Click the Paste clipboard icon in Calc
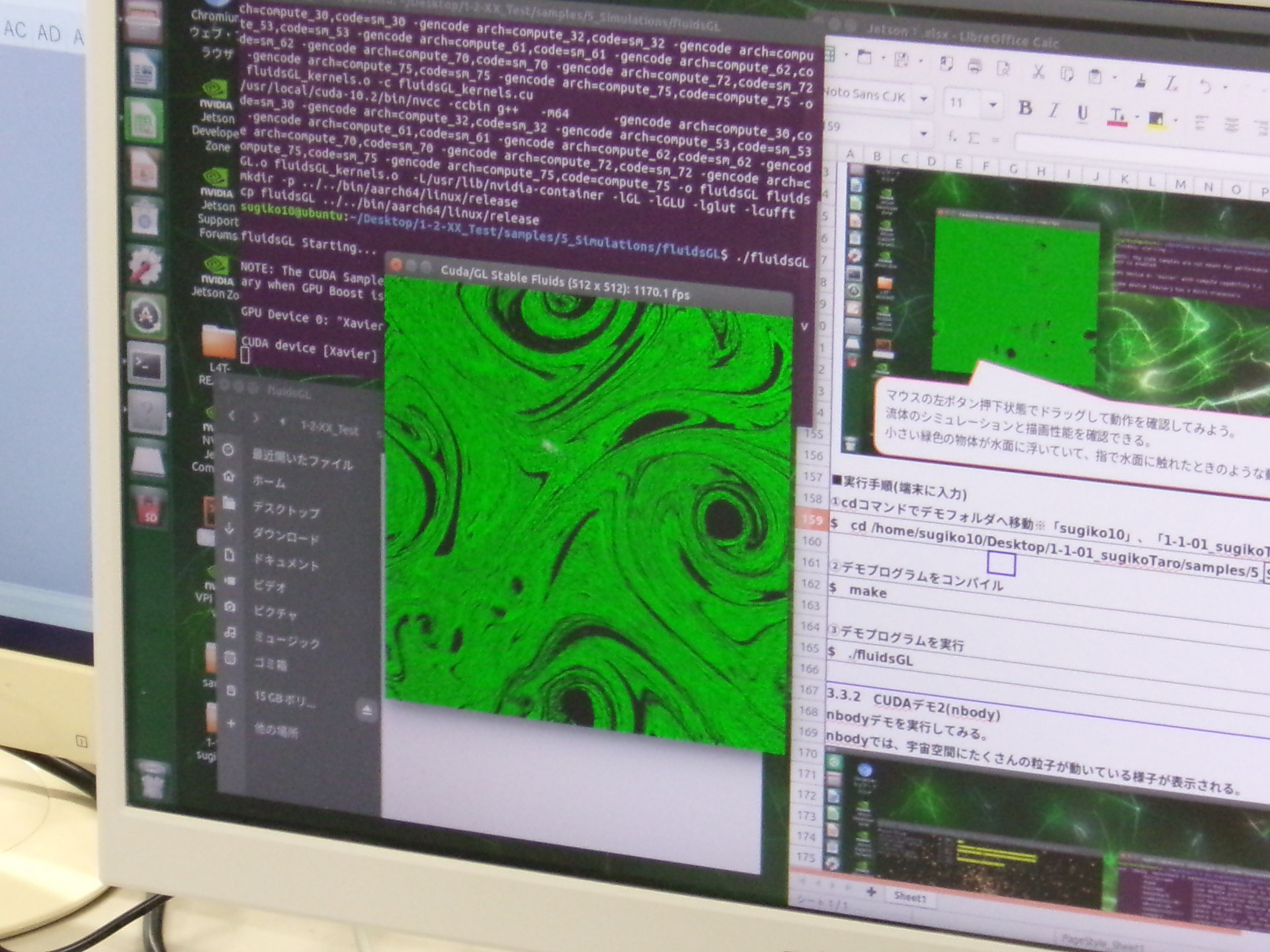 [1095, 75]
